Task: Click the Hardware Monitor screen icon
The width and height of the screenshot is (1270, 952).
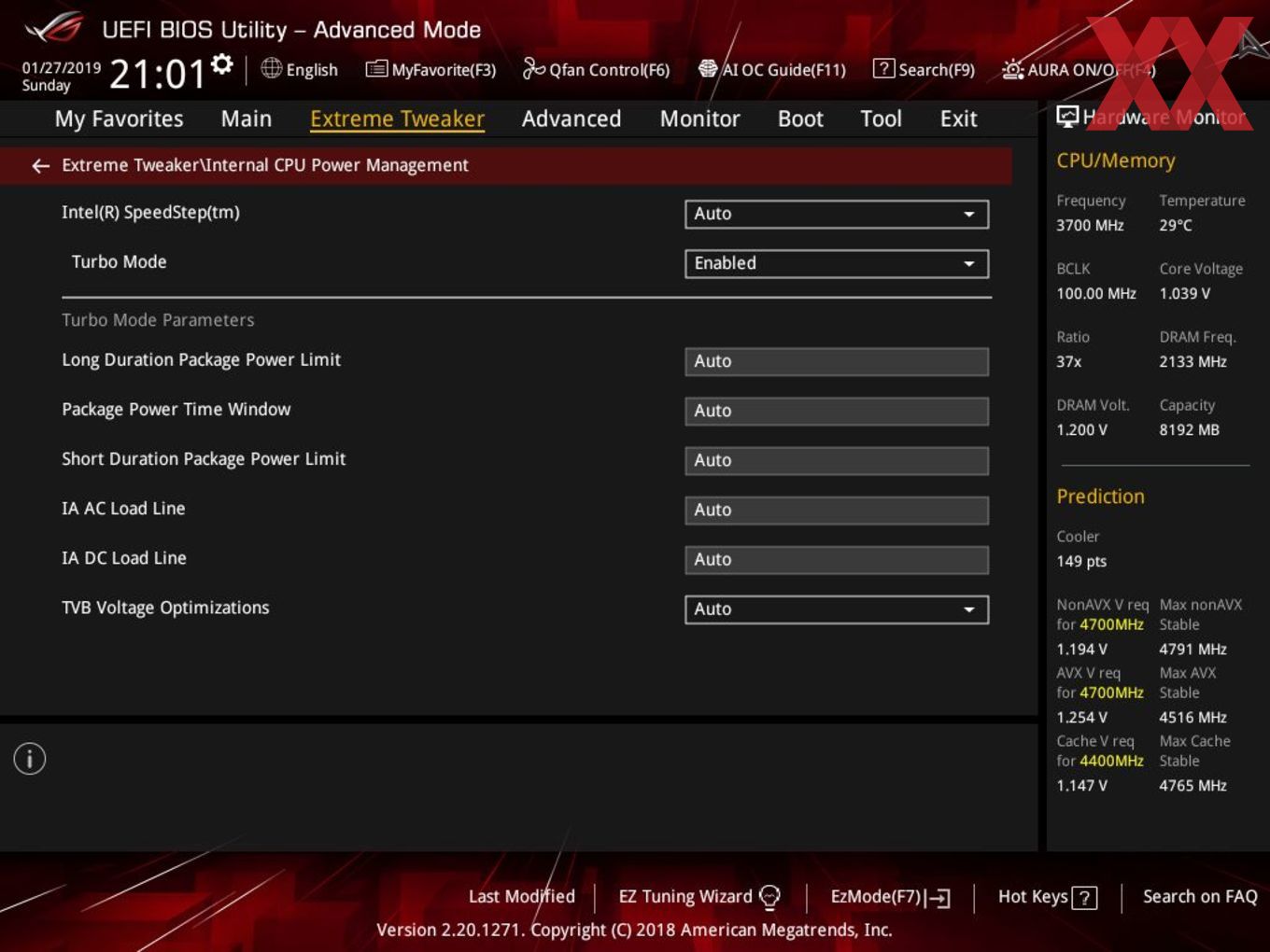Action: [1067, 117]
